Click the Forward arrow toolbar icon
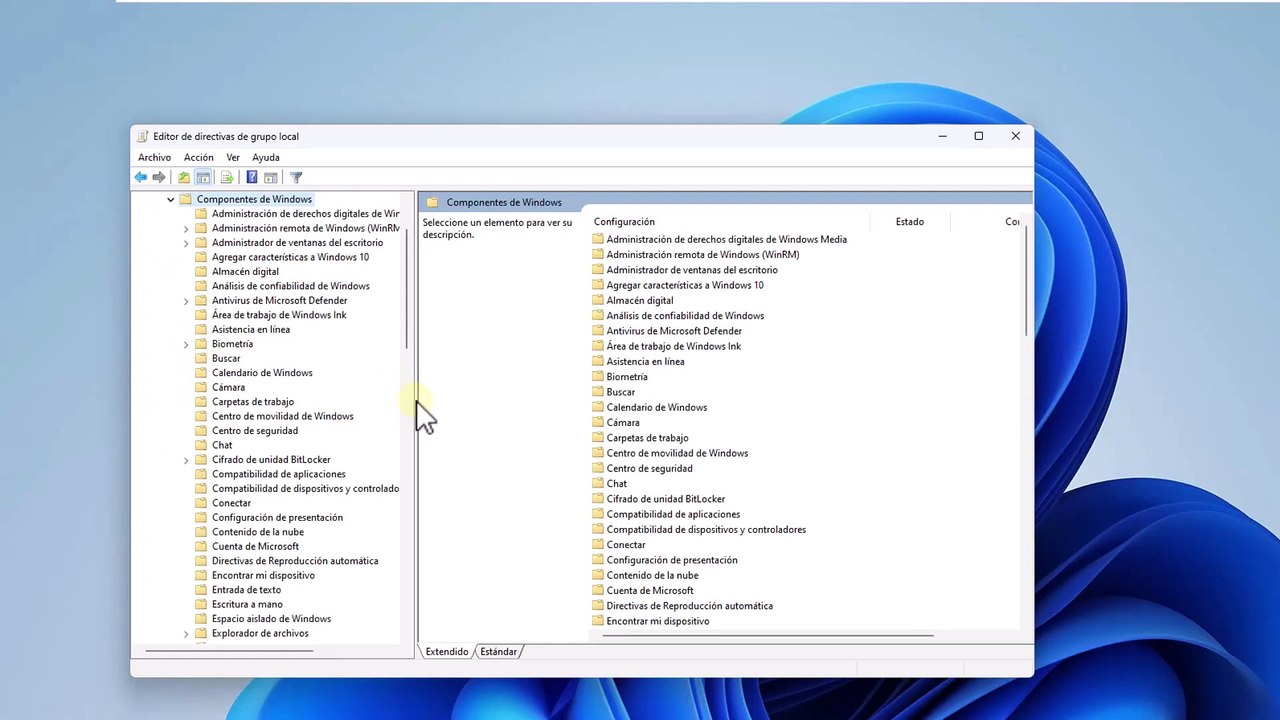Screen dimensions: 1280x720 (159, 177)
